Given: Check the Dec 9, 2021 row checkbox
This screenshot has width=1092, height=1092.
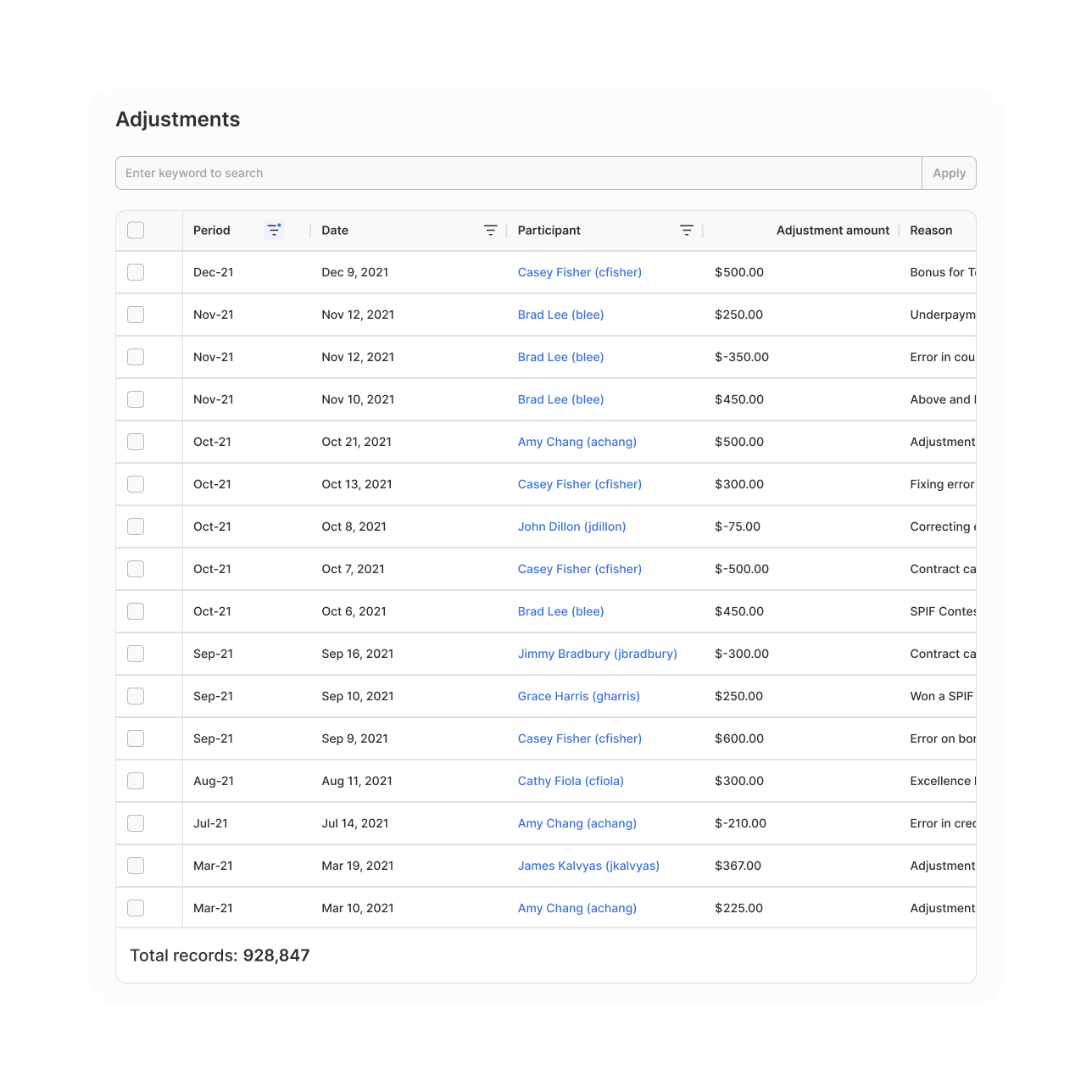Looking at the screenshot, I should click(x=136, y=272).
